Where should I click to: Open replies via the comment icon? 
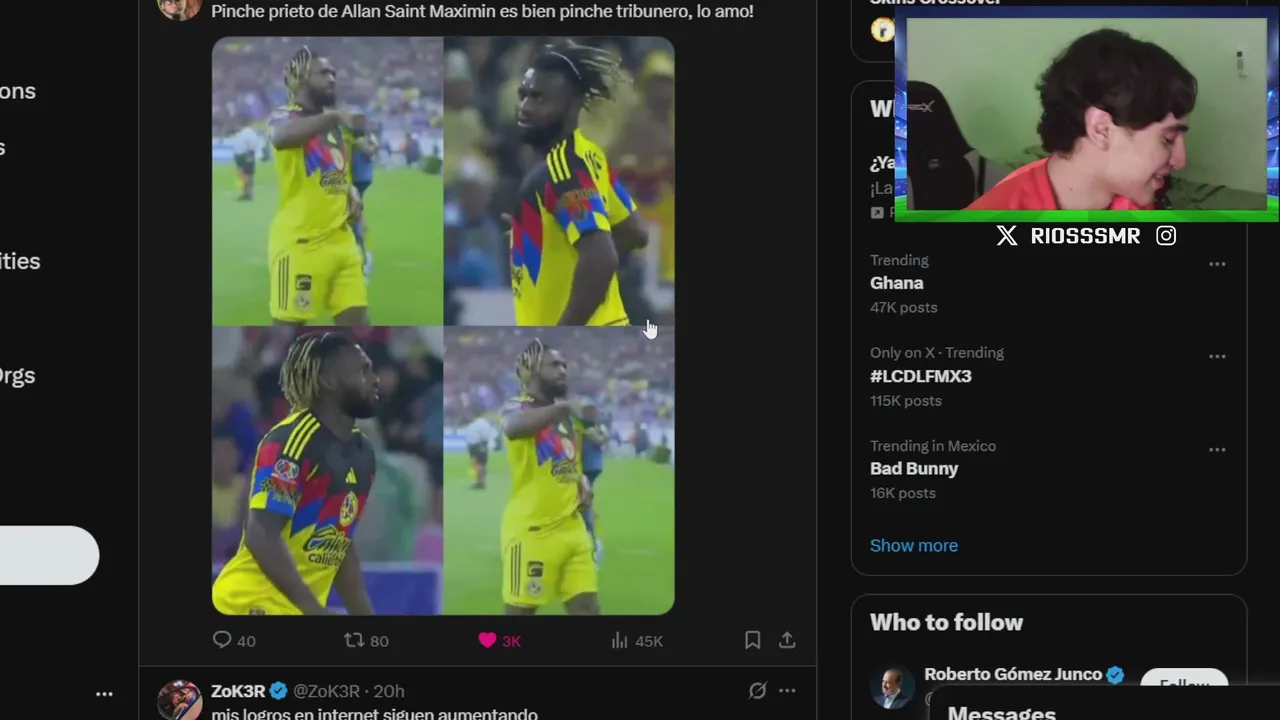(222, 640)
